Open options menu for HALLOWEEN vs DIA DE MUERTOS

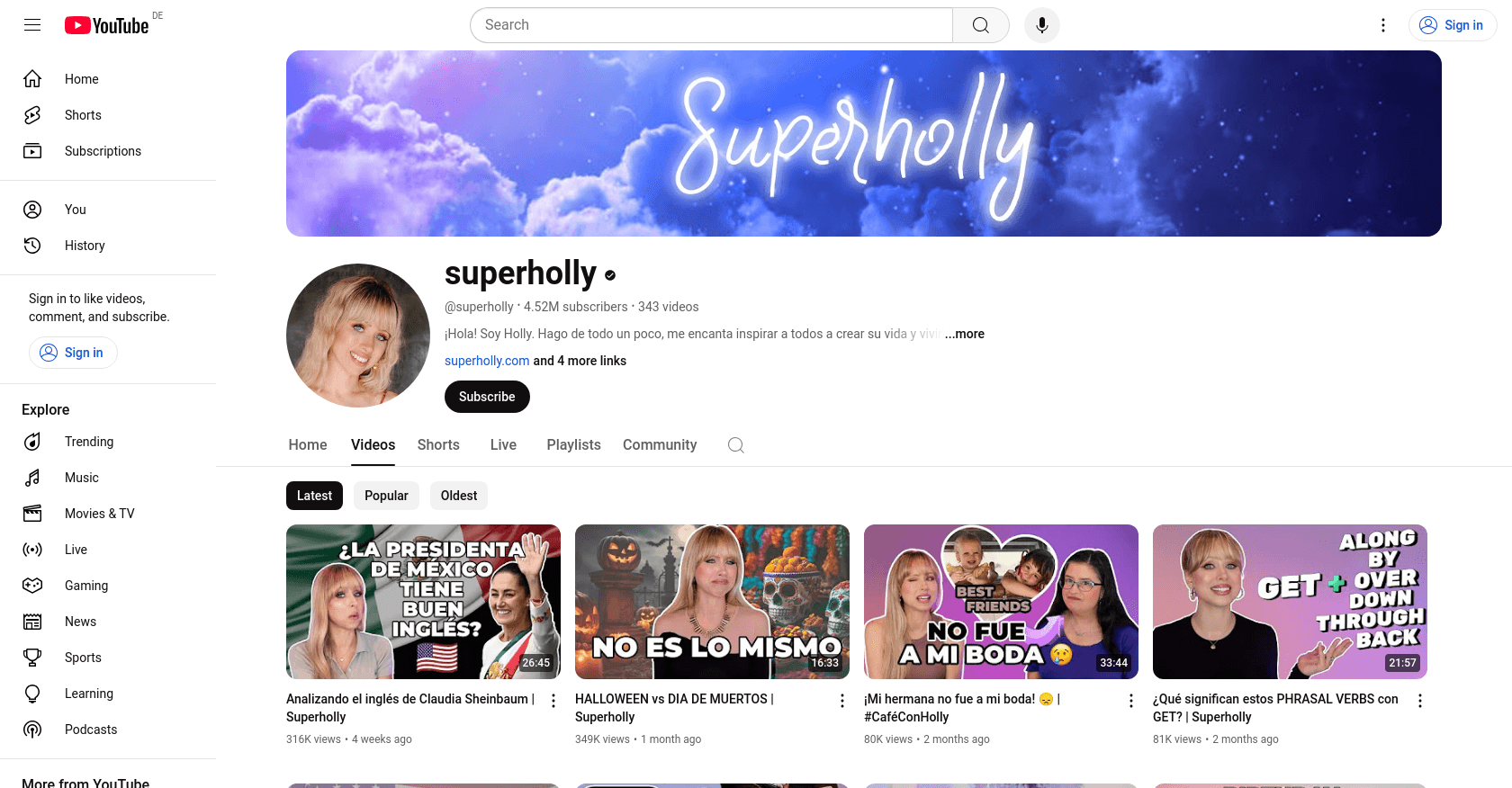point(842,701)
